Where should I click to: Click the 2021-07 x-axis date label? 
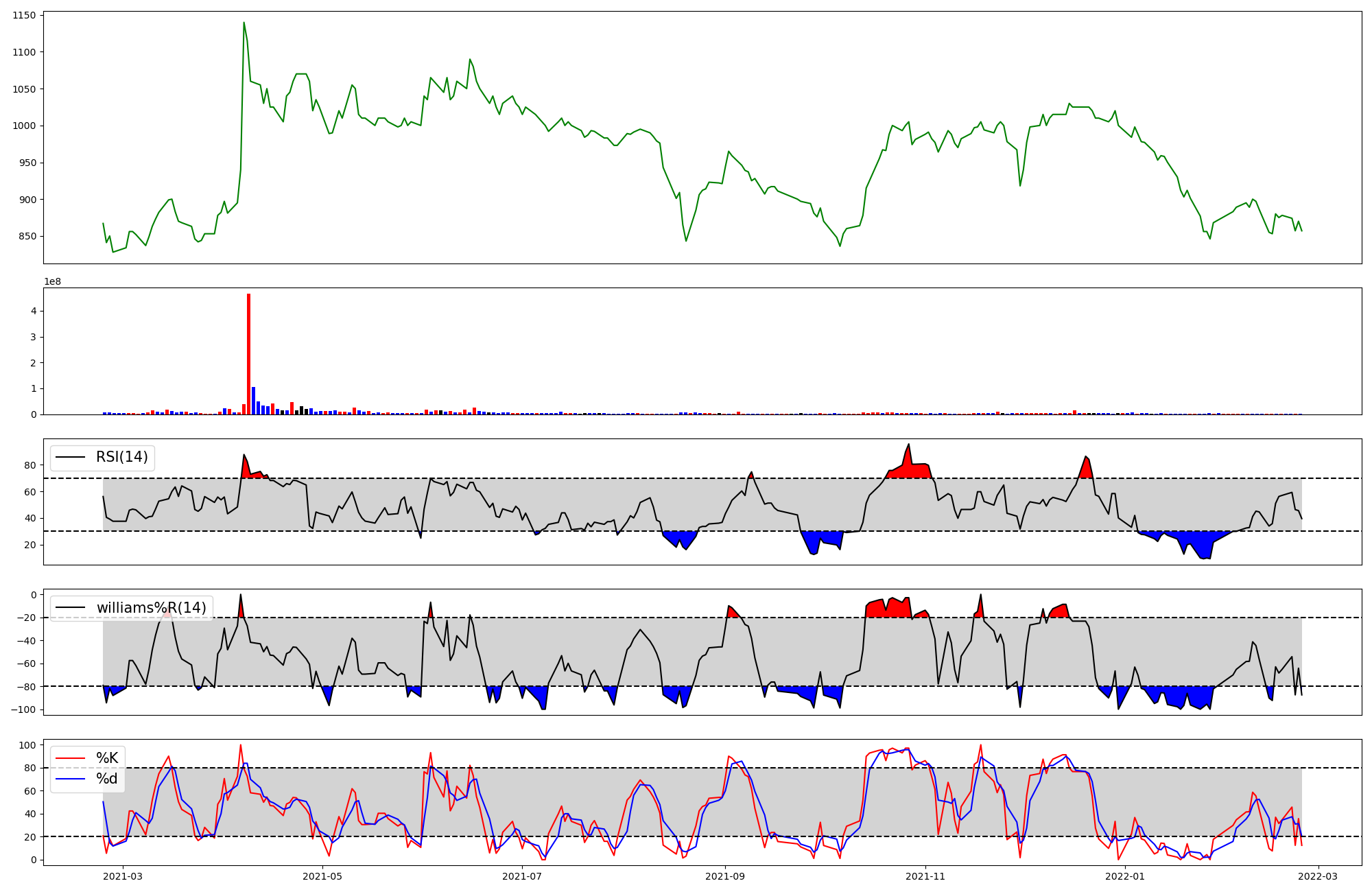522,876
